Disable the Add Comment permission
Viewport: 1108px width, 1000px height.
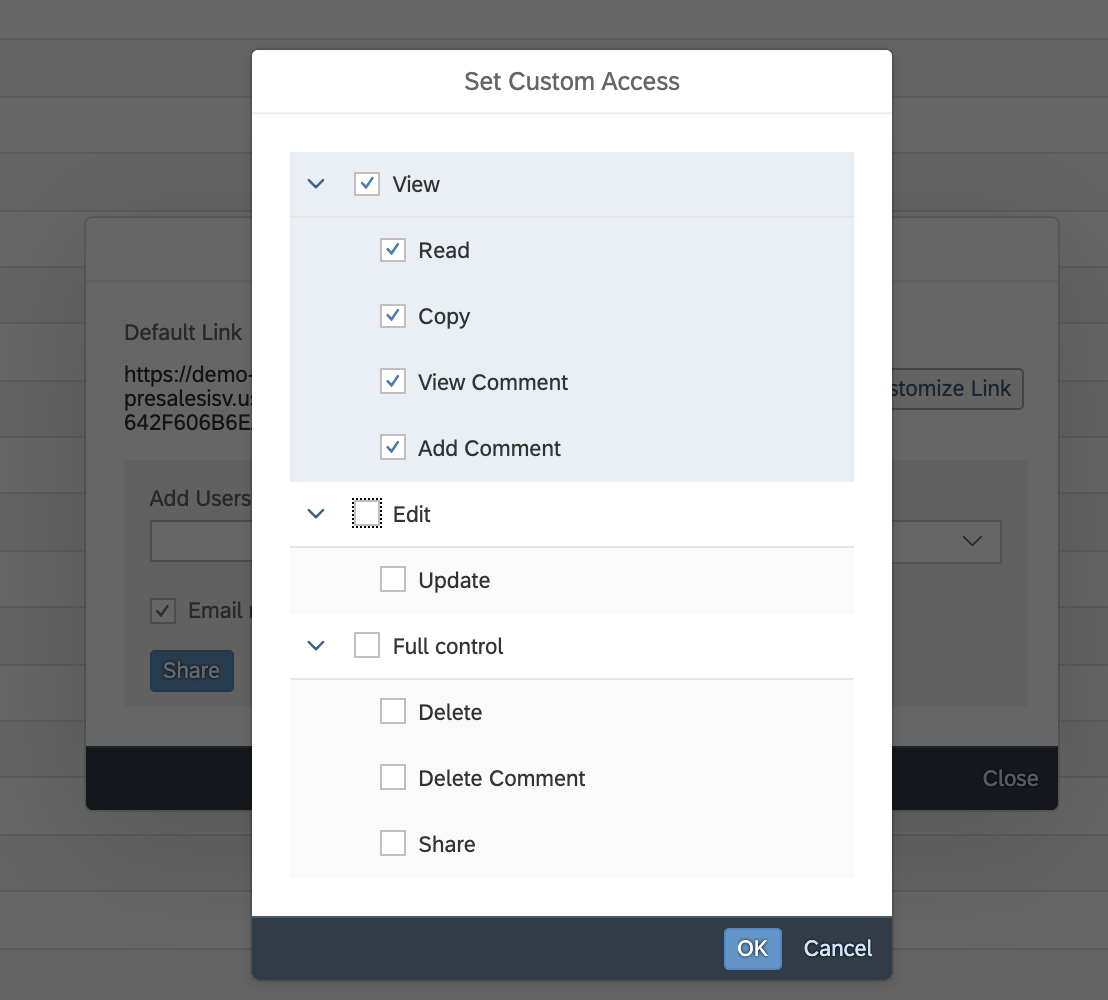393,448
